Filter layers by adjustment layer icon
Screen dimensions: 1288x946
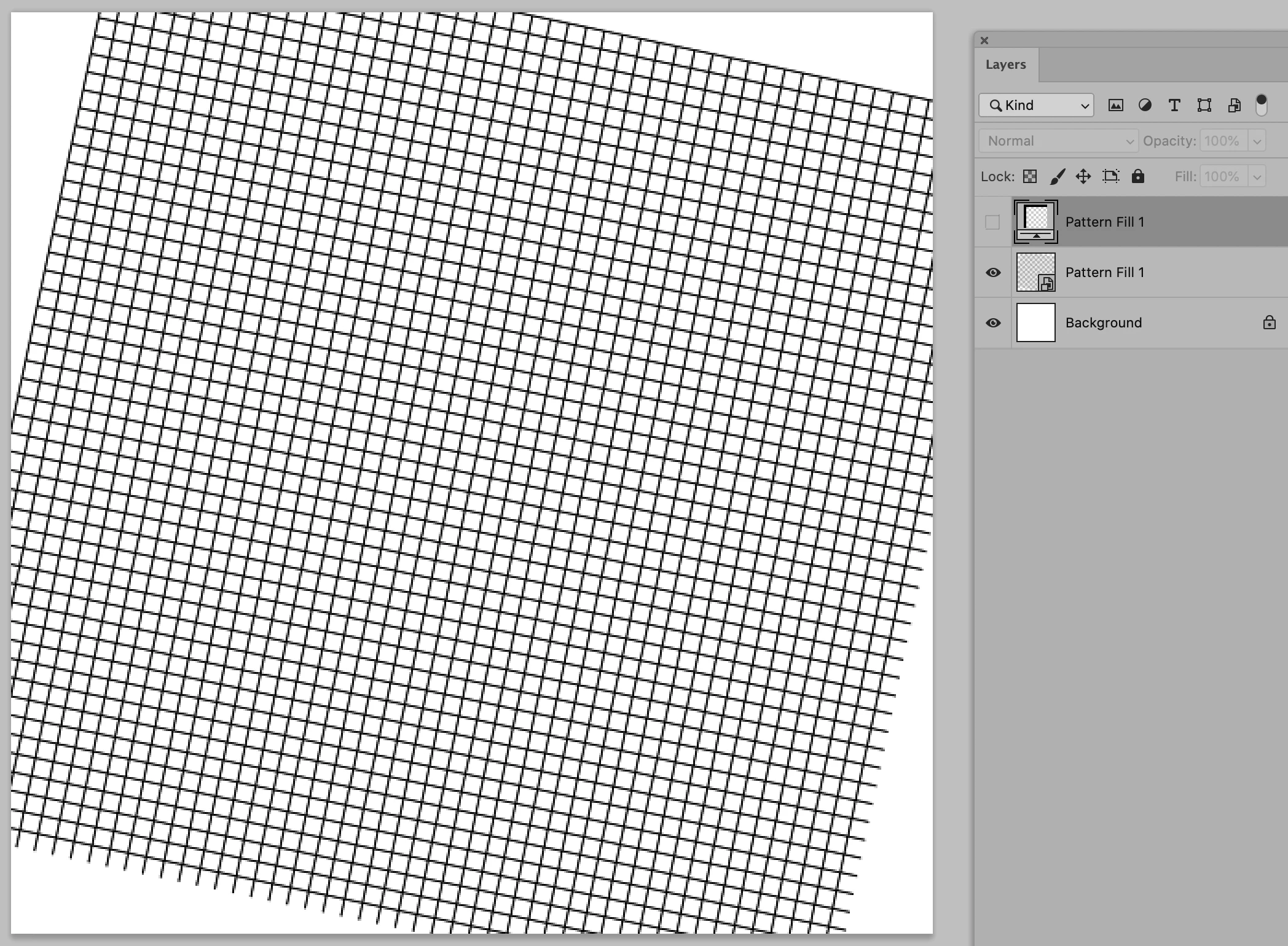[1145, 105]
